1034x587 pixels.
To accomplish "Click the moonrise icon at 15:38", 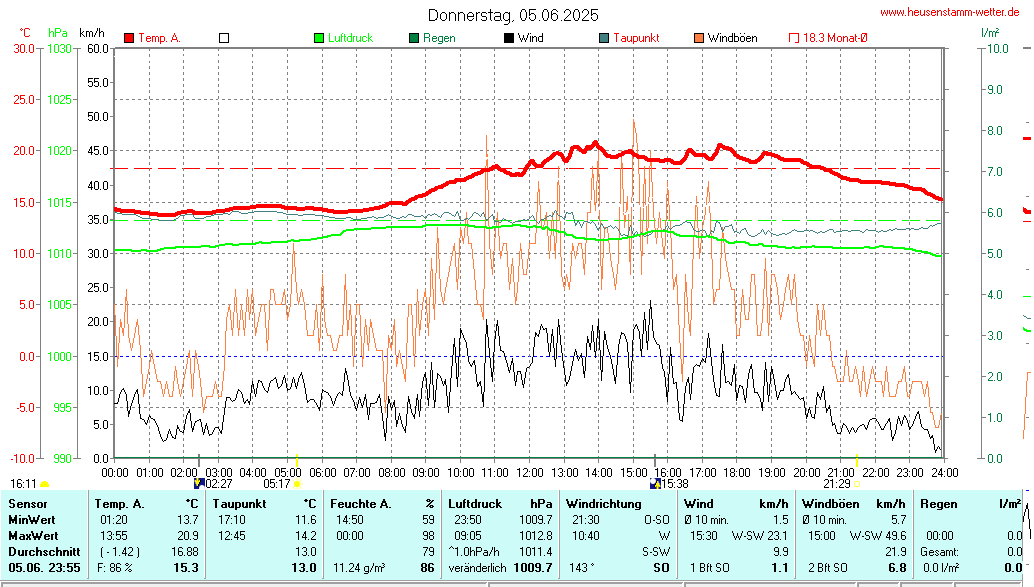I will point(655,483).
